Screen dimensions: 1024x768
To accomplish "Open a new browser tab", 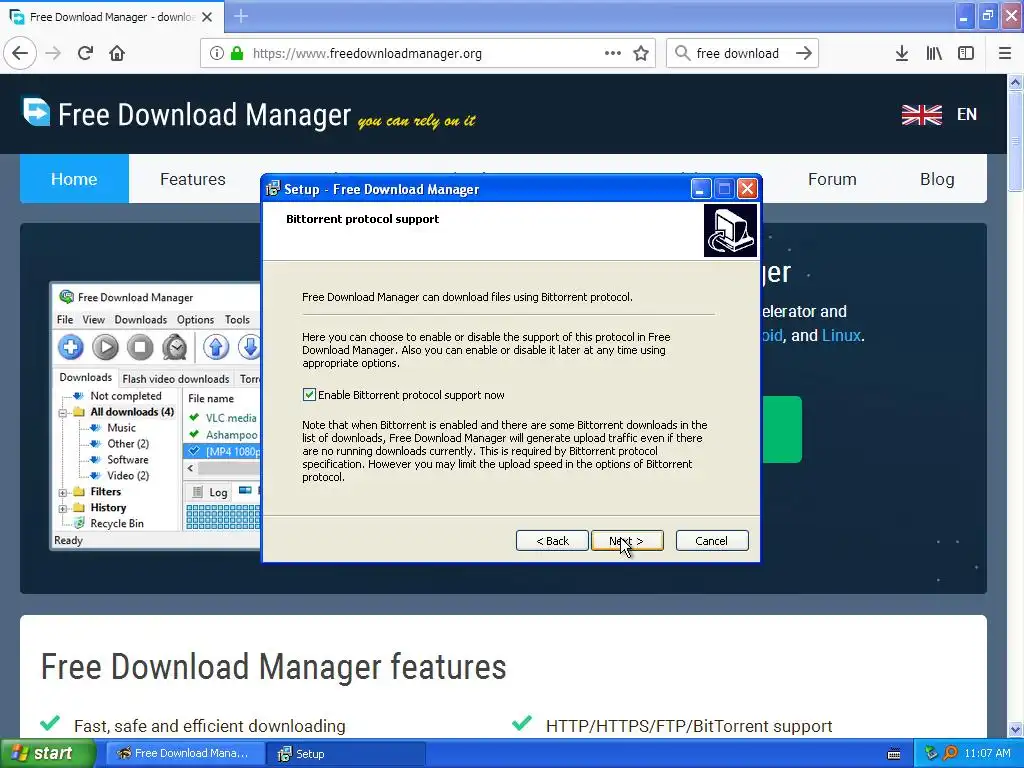I will tap(240, 16).
